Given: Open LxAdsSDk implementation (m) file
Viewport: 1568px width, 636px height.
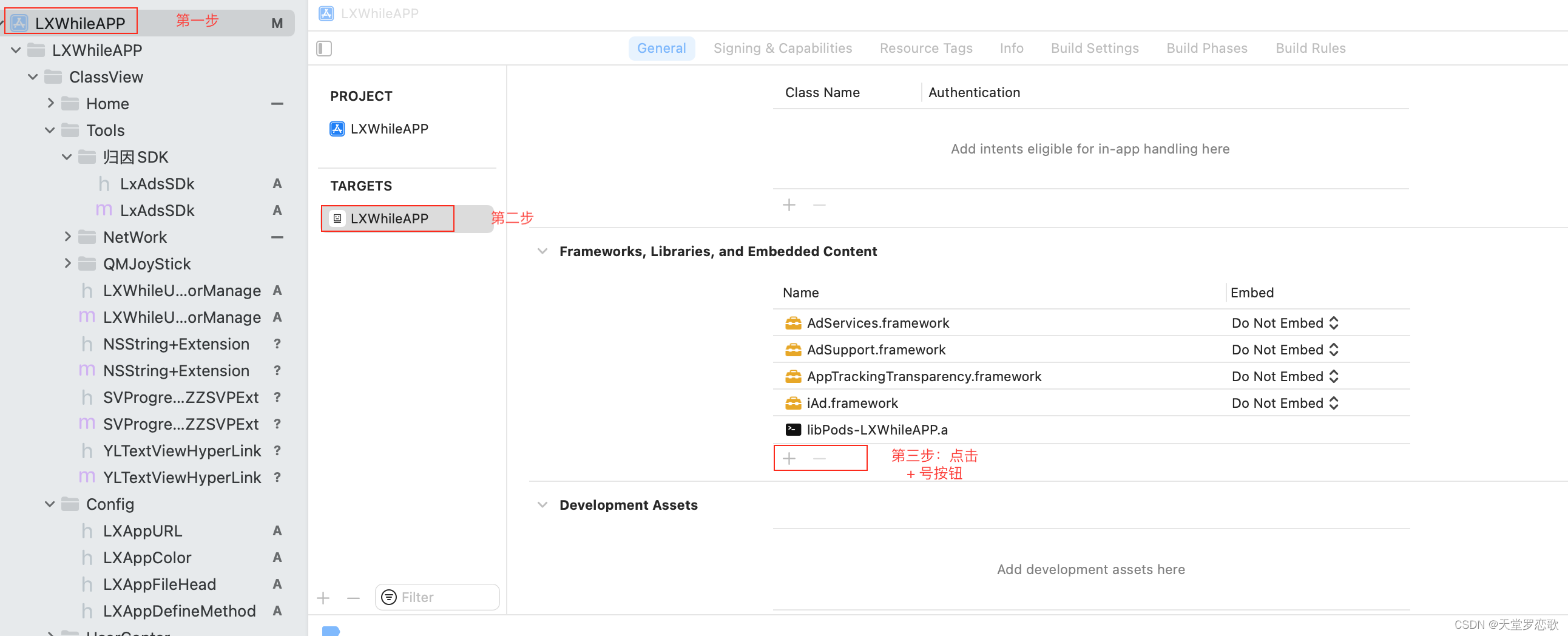Looking at the screenshot, I should coord(157,211).
